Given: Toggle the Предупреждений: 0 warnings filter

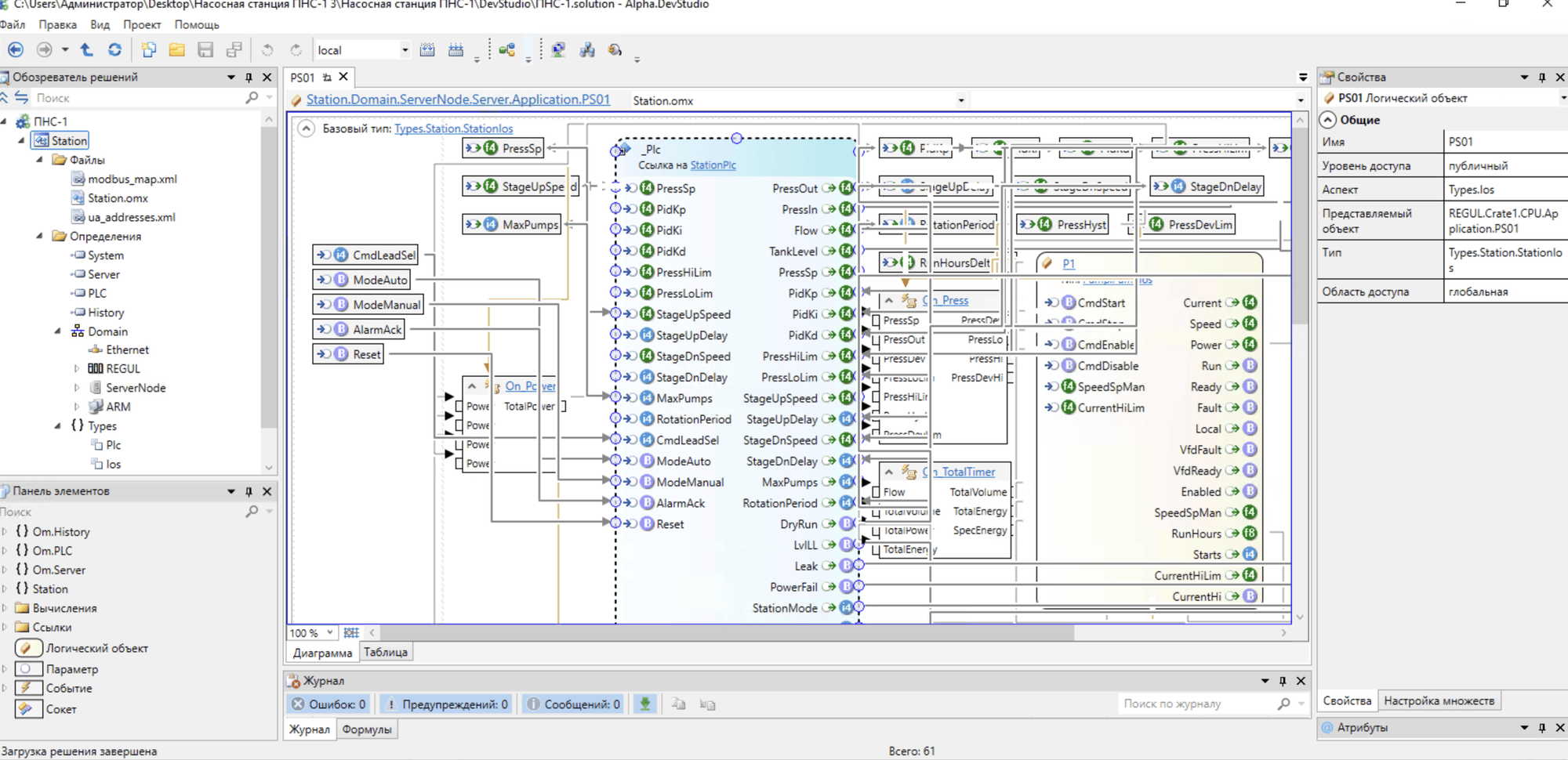Looking at the screenshot, I should [446, 704].
